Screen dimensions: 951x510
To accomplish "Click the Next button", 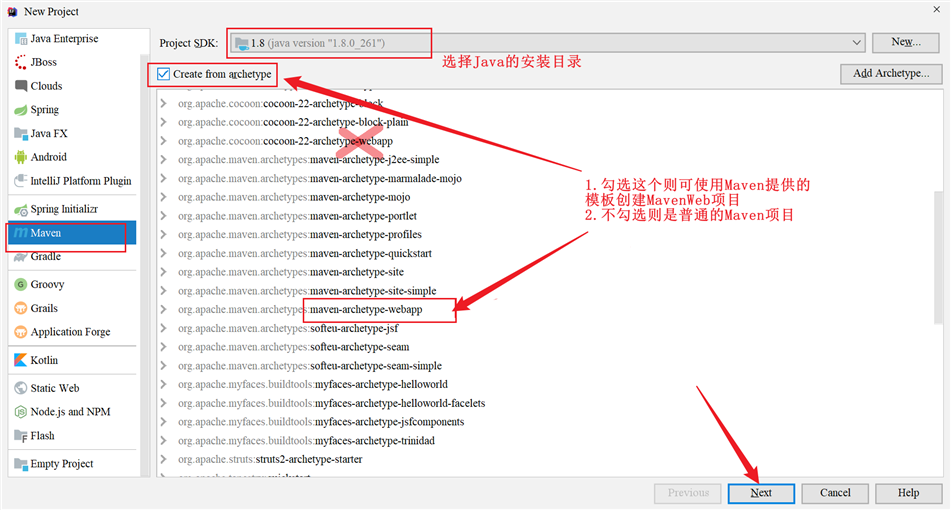I will (x=761, y=493).
